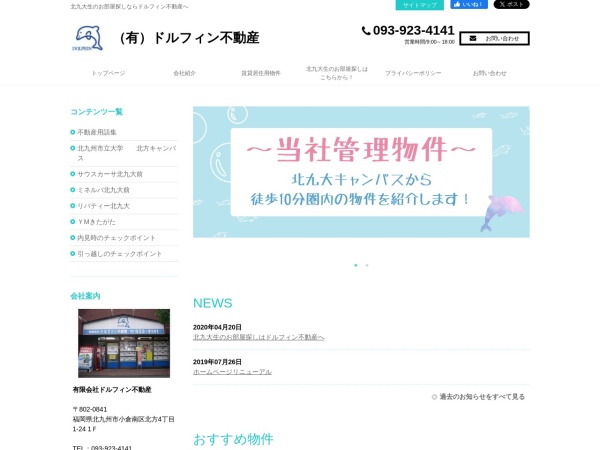Click the storefront photo under 会社案内
The height and width of the screenshot is (450, 600).
click(124, 343)
